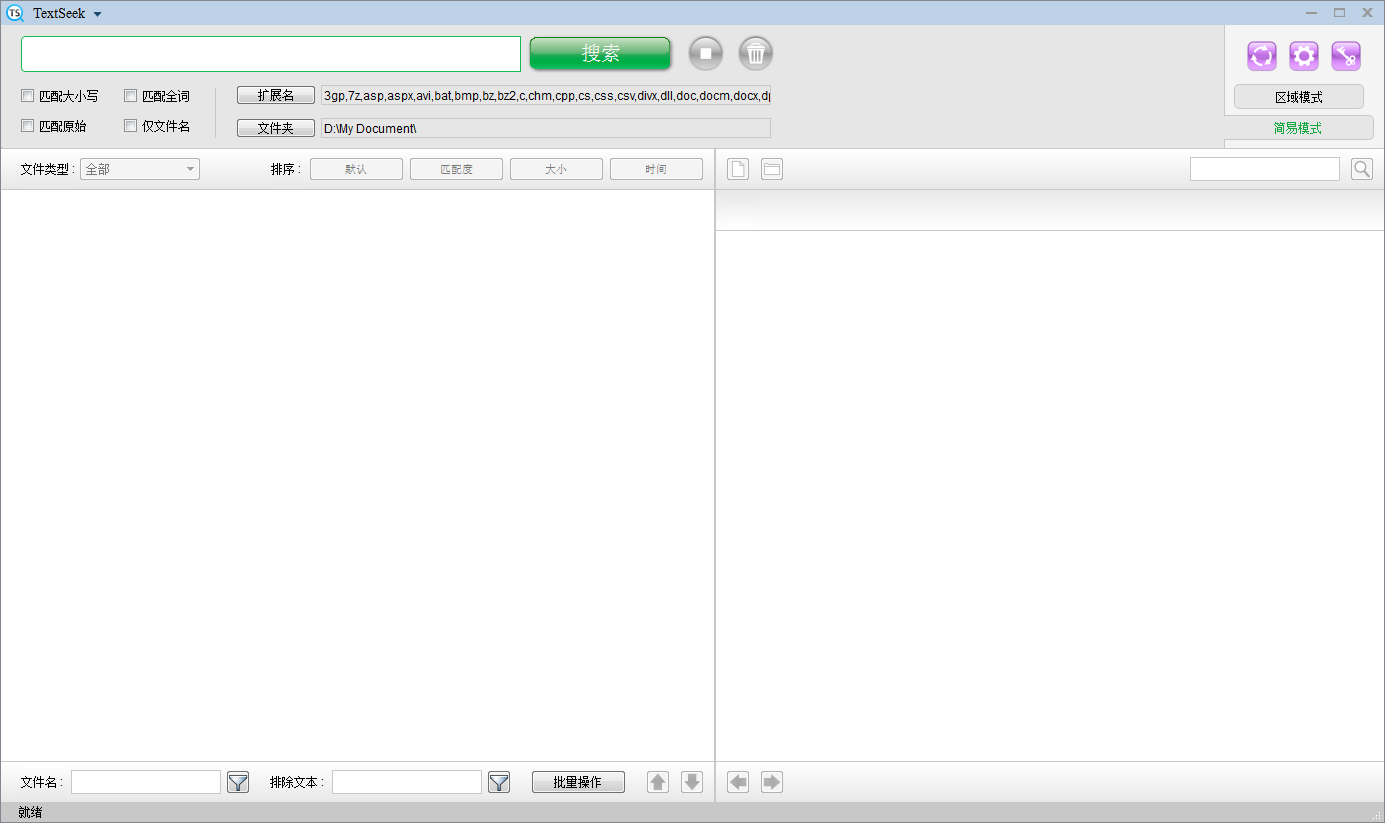
Task: Click the round trash bin icon
Action: coord(756,53)
